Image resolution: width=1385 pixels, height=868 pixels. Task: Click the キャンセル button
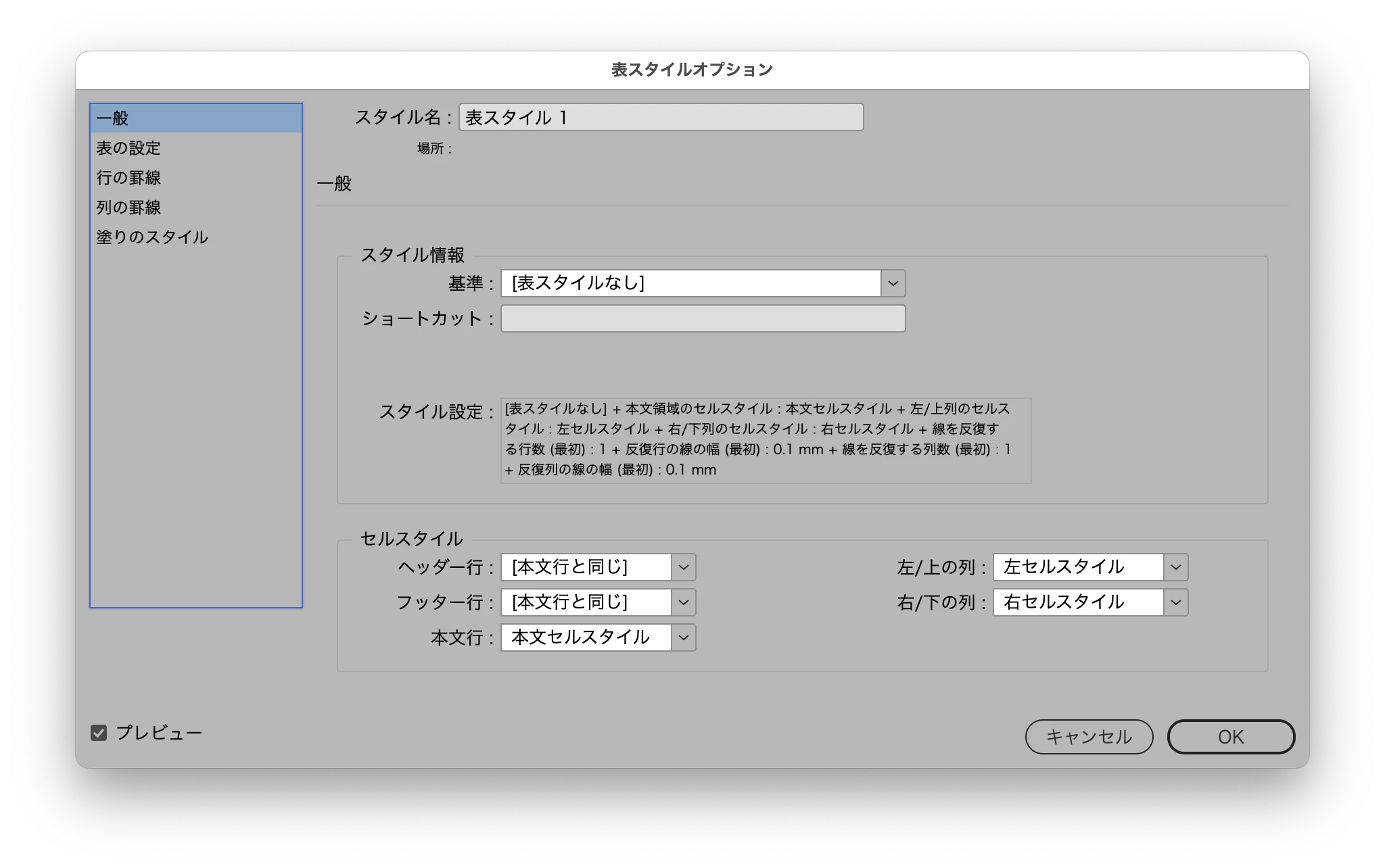(1089, 737)
